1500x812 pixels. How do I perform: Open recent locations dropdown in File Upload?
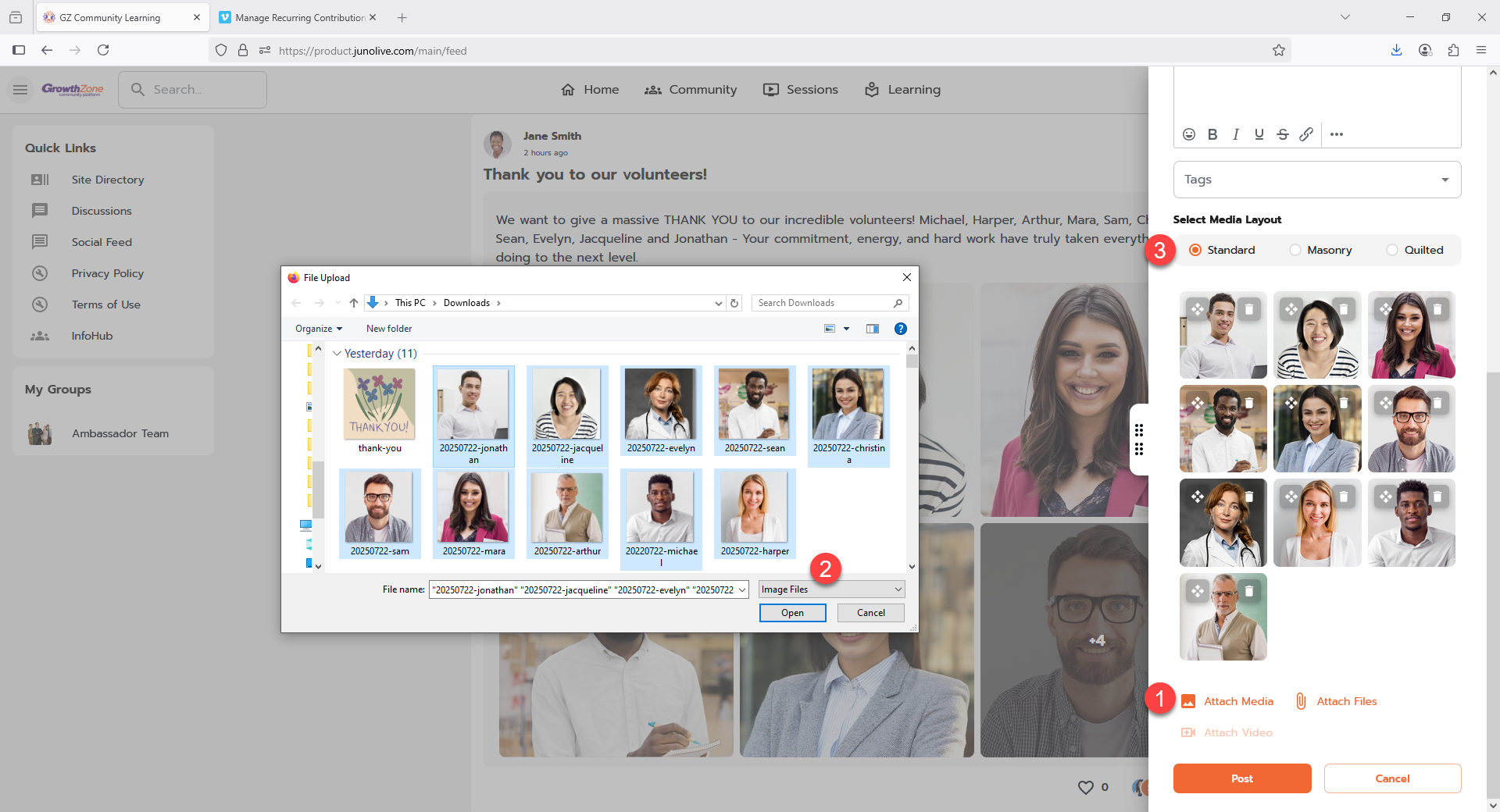click(337, 303)
